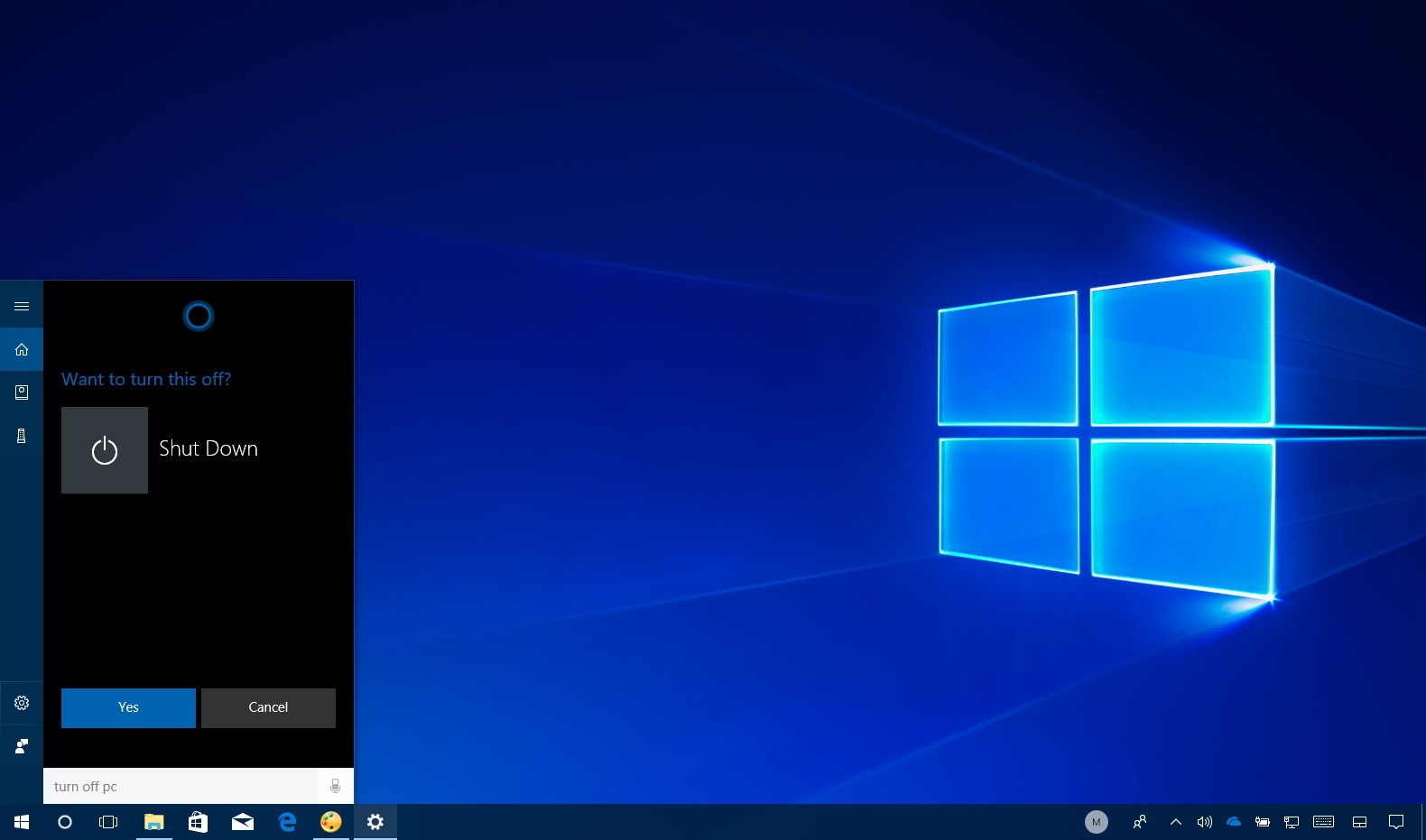The image size is (1426, 840).
Task: Click the 'turn off pc' search field
Action: click(181, 786)
